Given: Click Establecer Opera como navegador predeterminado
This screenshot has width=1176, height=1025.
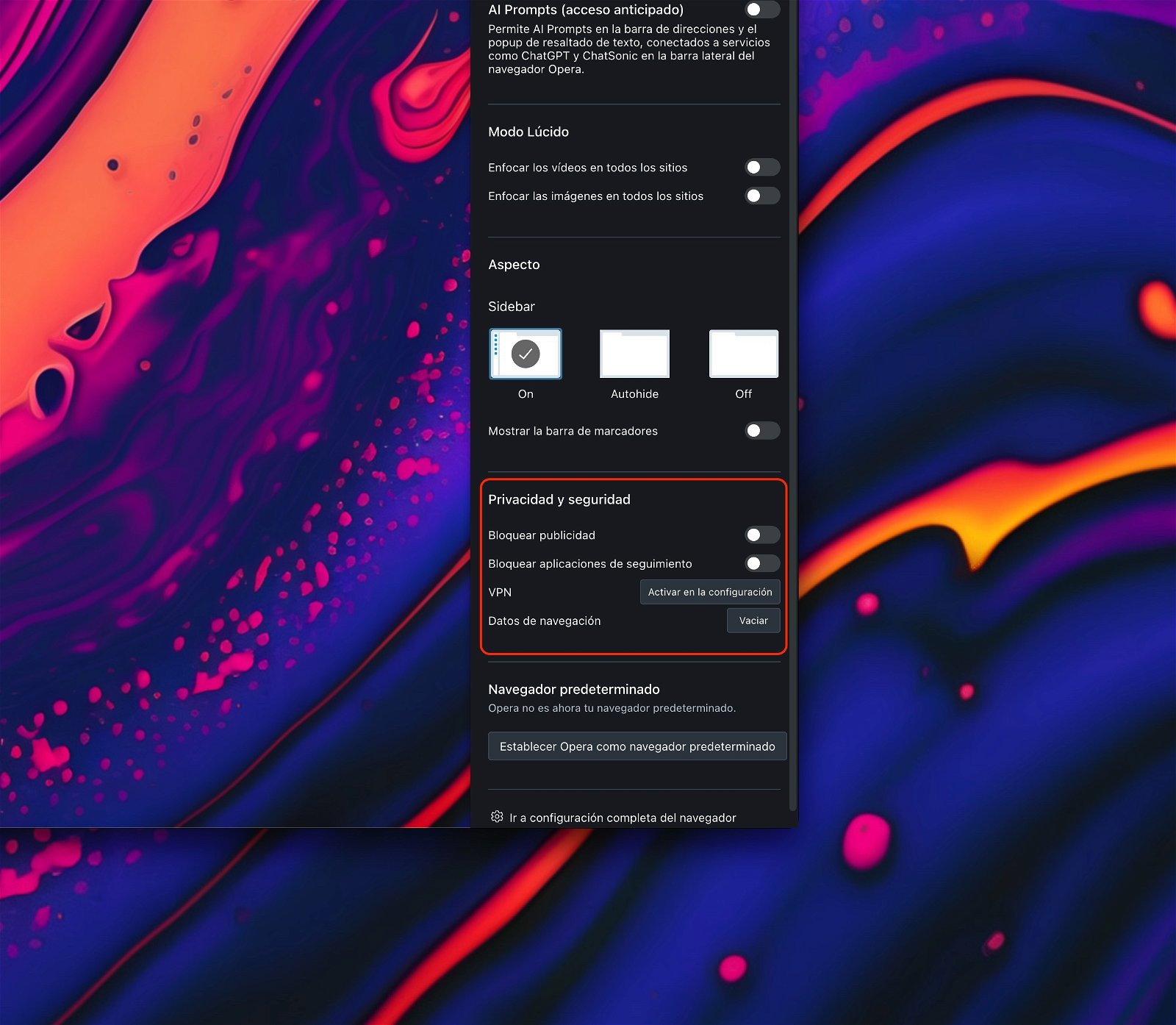Looking at the screenshot, I should pos(637,746).
